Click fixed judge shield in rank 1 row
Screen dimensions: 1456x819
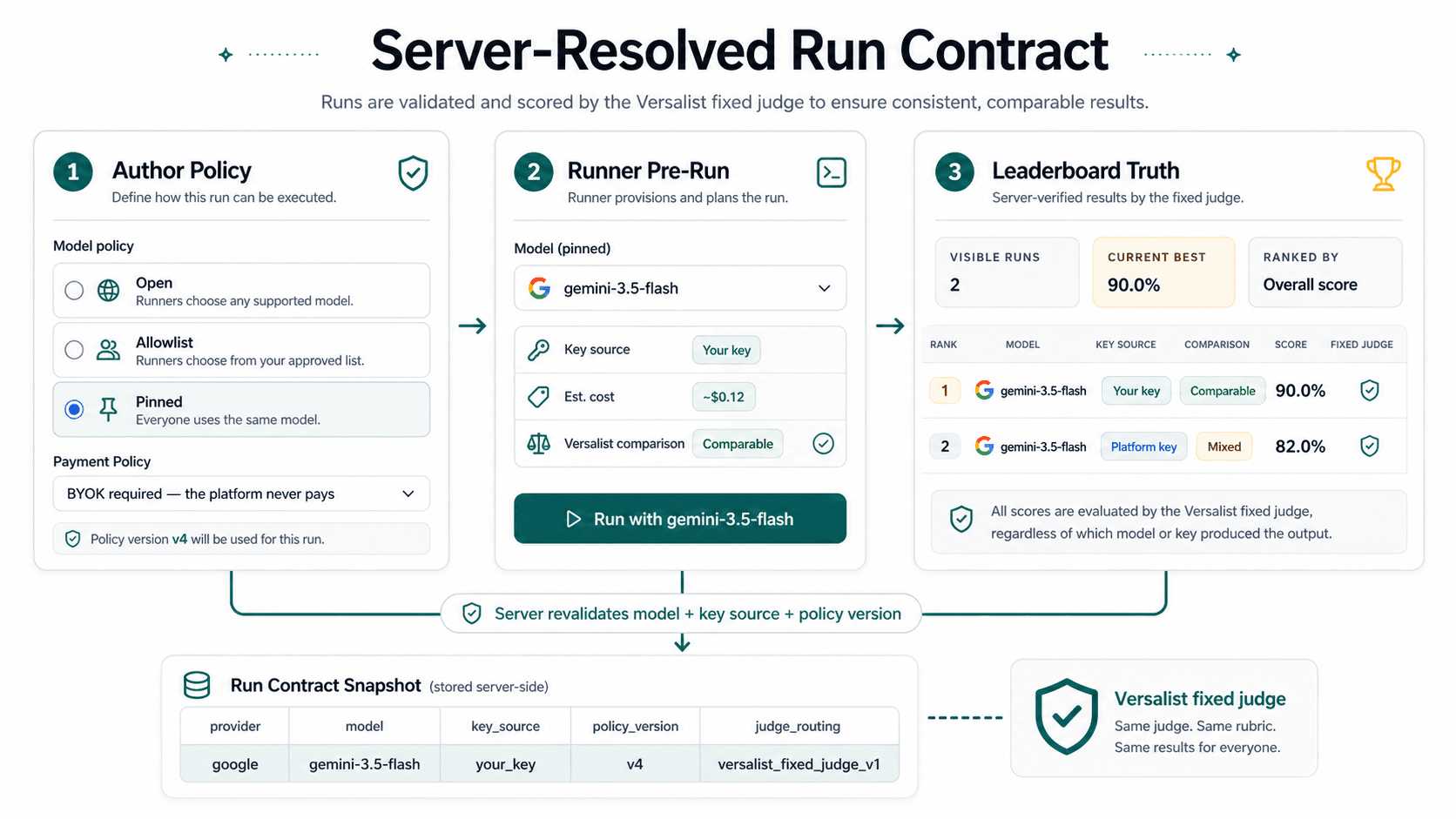coord(1370,391)
